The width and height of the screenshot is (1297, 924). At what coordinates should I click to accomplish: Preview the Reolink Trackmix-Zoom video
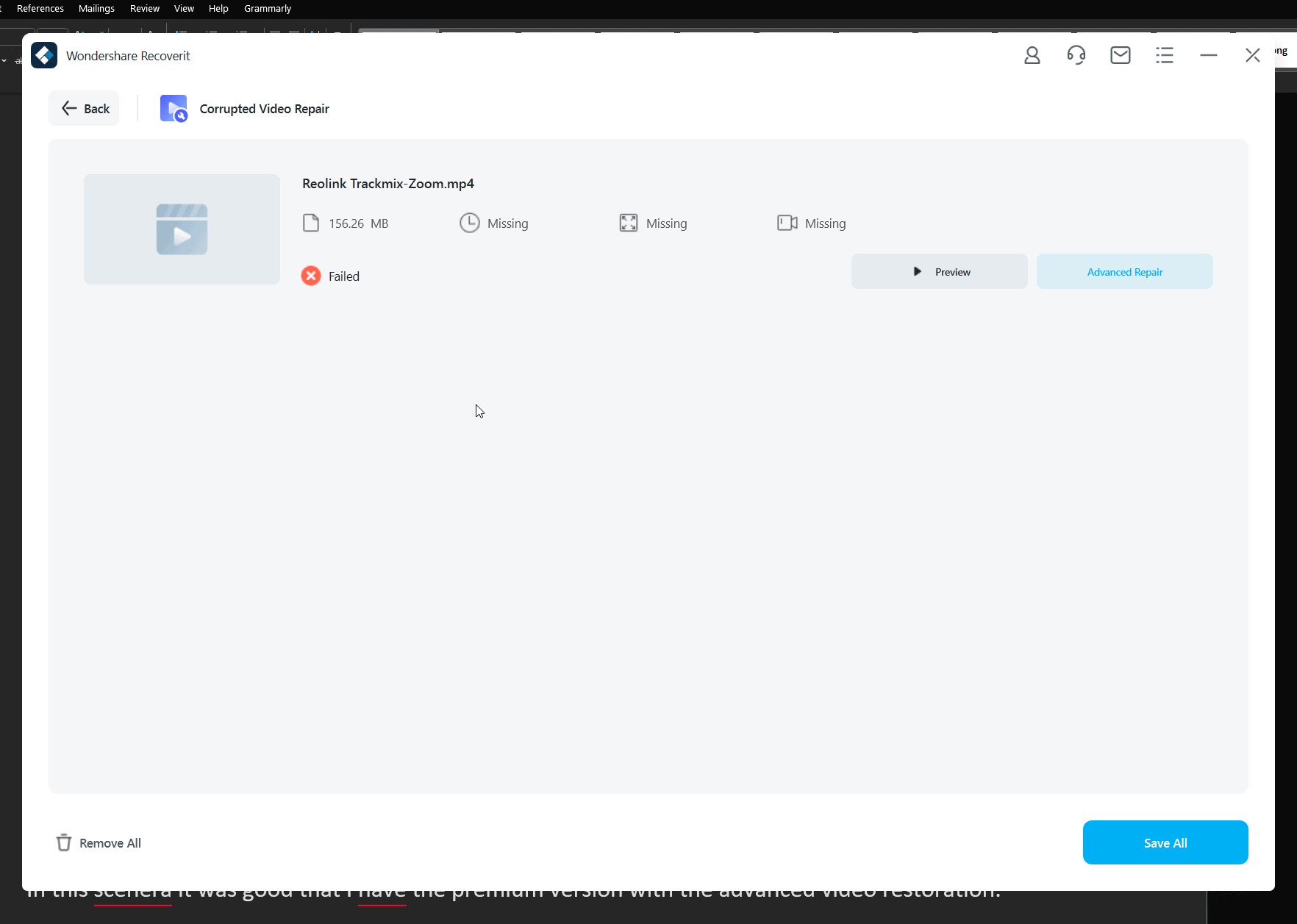coord(939,272)
